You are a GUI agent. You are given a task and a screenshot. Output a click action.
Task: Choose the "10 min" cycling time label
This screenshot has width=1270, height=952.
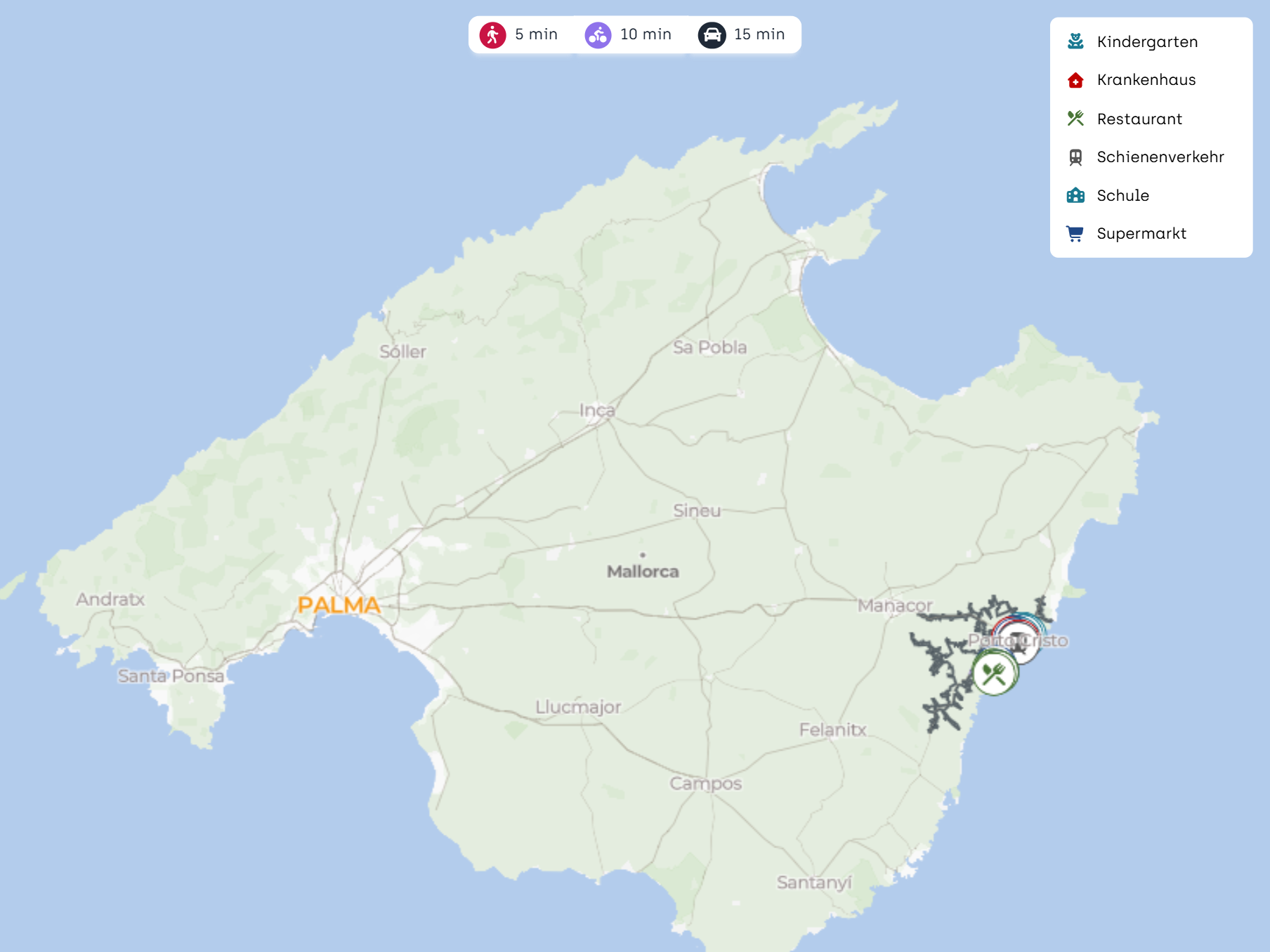[646, 34]
